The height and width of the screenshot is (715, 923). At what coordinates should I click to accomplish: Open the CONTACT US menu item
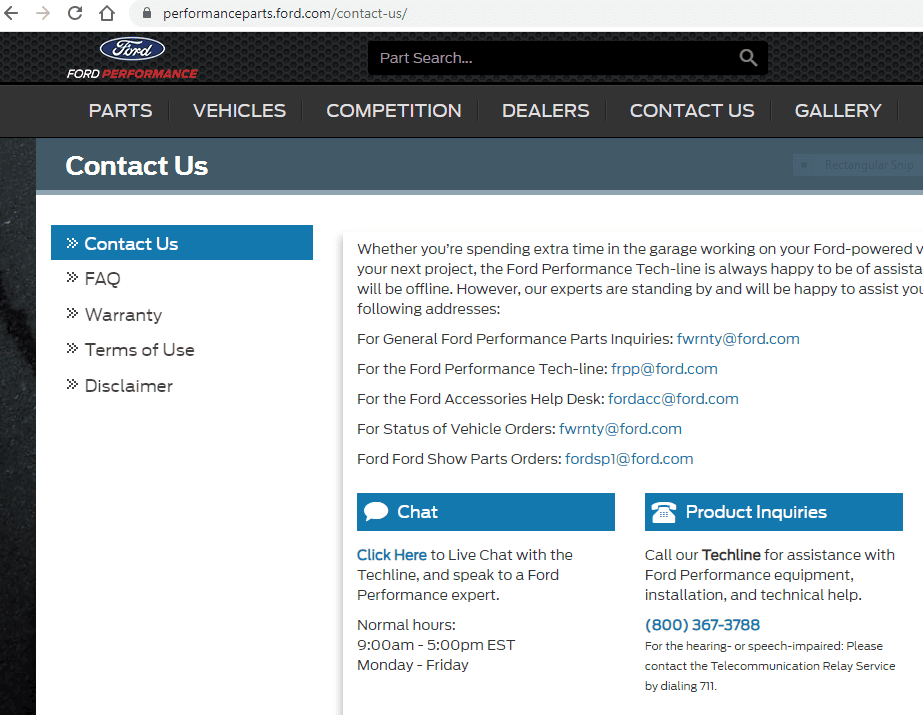[692, 111]
